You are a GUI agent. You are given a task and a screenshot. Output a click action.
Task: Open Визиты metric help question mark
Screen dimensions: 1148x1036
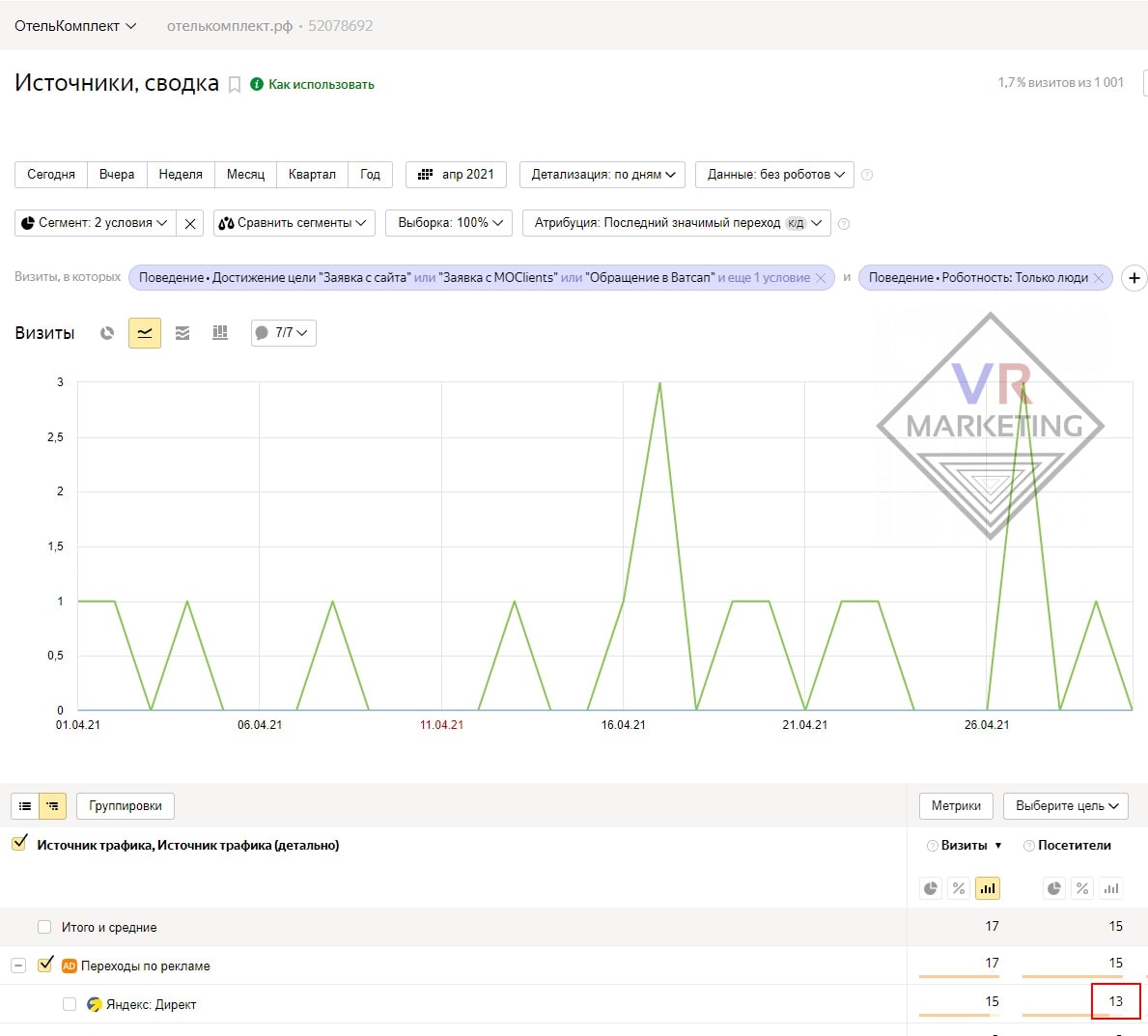tap(932, 847)
